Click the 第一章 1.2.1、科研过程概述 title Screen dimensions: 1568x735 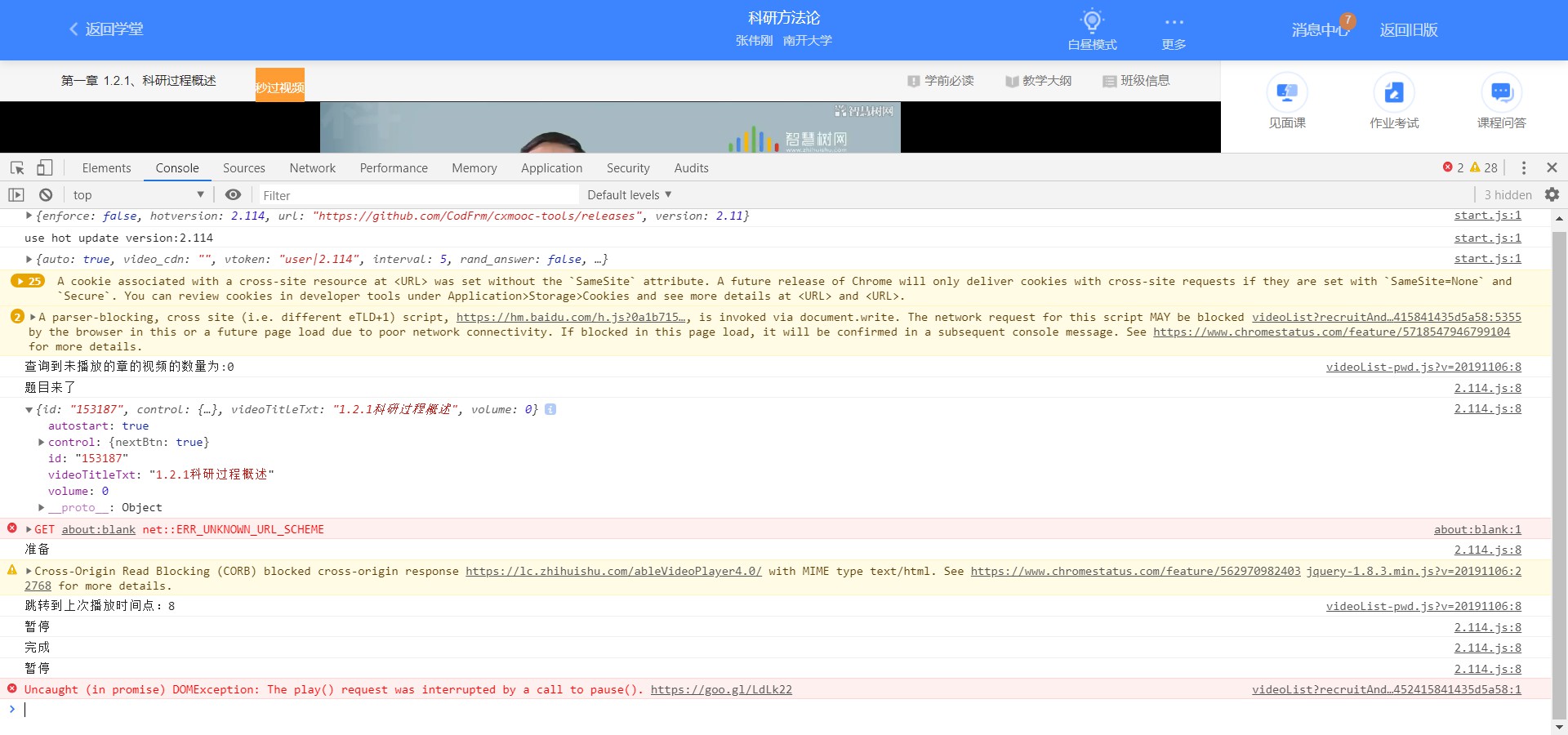point(138,80)
